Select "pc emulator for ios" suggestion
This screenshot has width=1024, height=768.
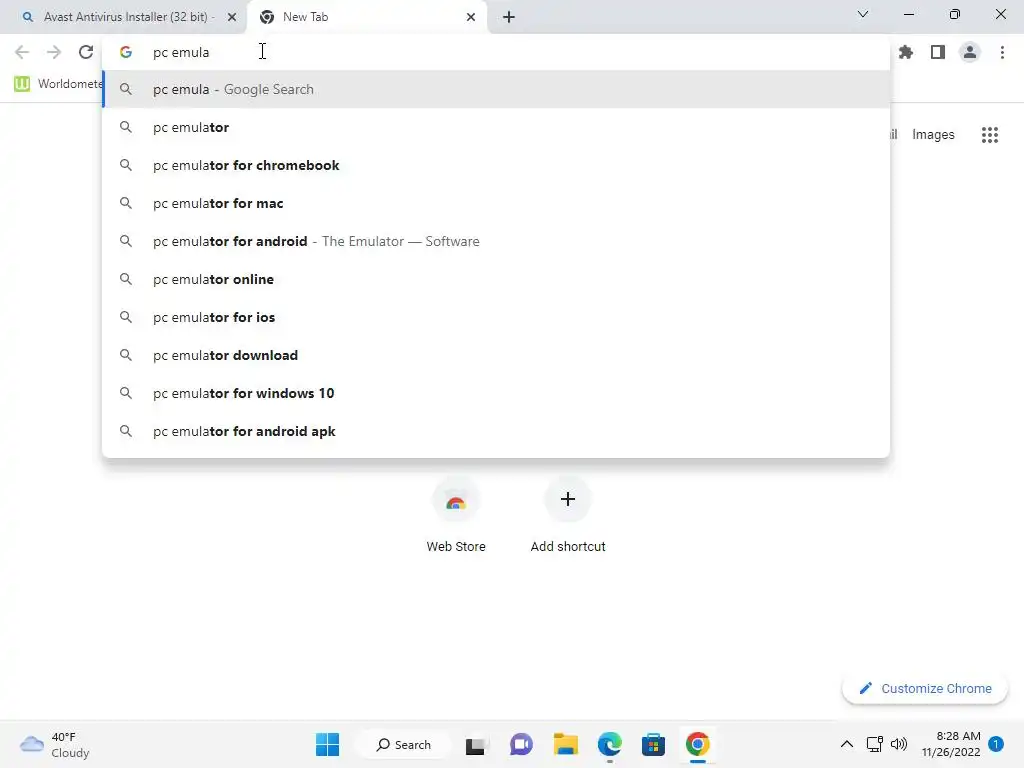[x=496, y=317]
